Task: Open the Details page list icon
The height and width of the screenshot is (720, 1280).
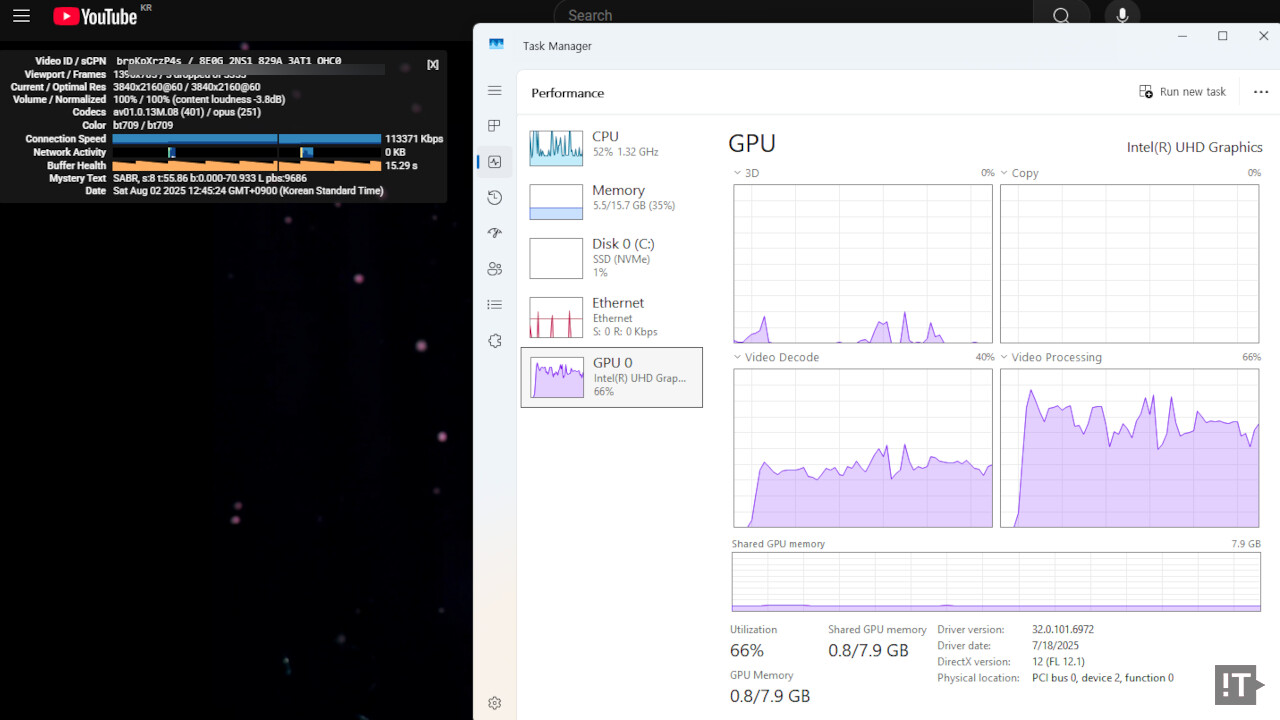Action: point(494,305)
